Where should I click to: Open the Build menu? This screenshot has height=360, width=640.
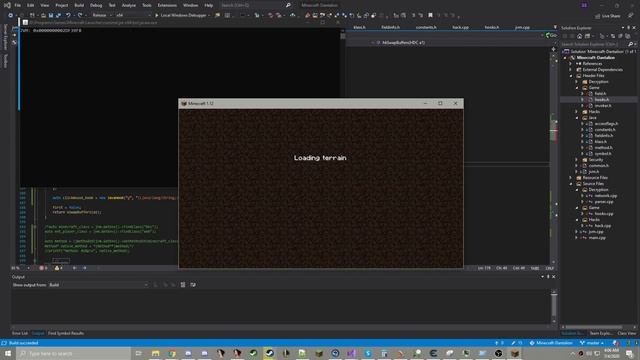79,5
